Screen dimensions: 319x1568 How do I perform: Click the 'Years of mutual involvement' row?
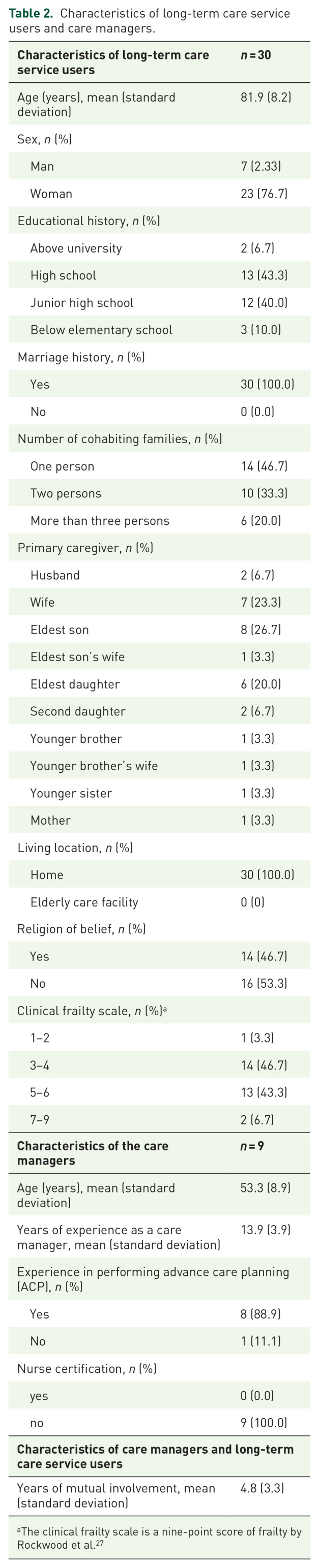(116, 1495)
